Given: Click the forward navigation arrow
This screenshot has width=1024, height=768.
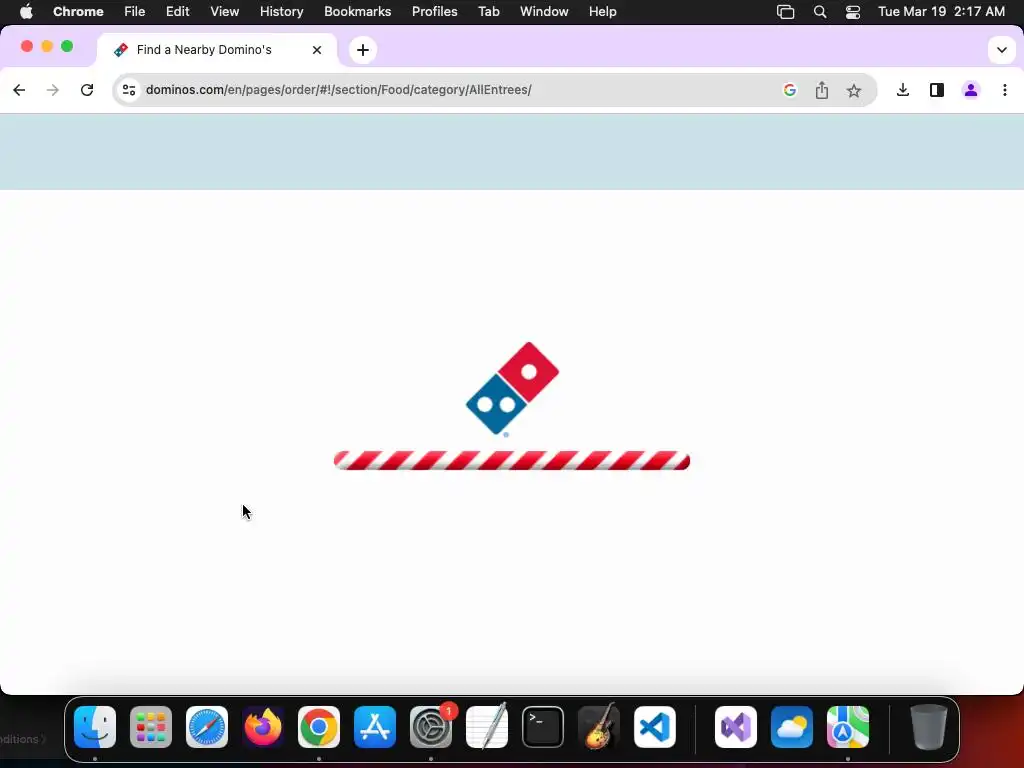Looking at the screenshot, I should coord(53,90).
